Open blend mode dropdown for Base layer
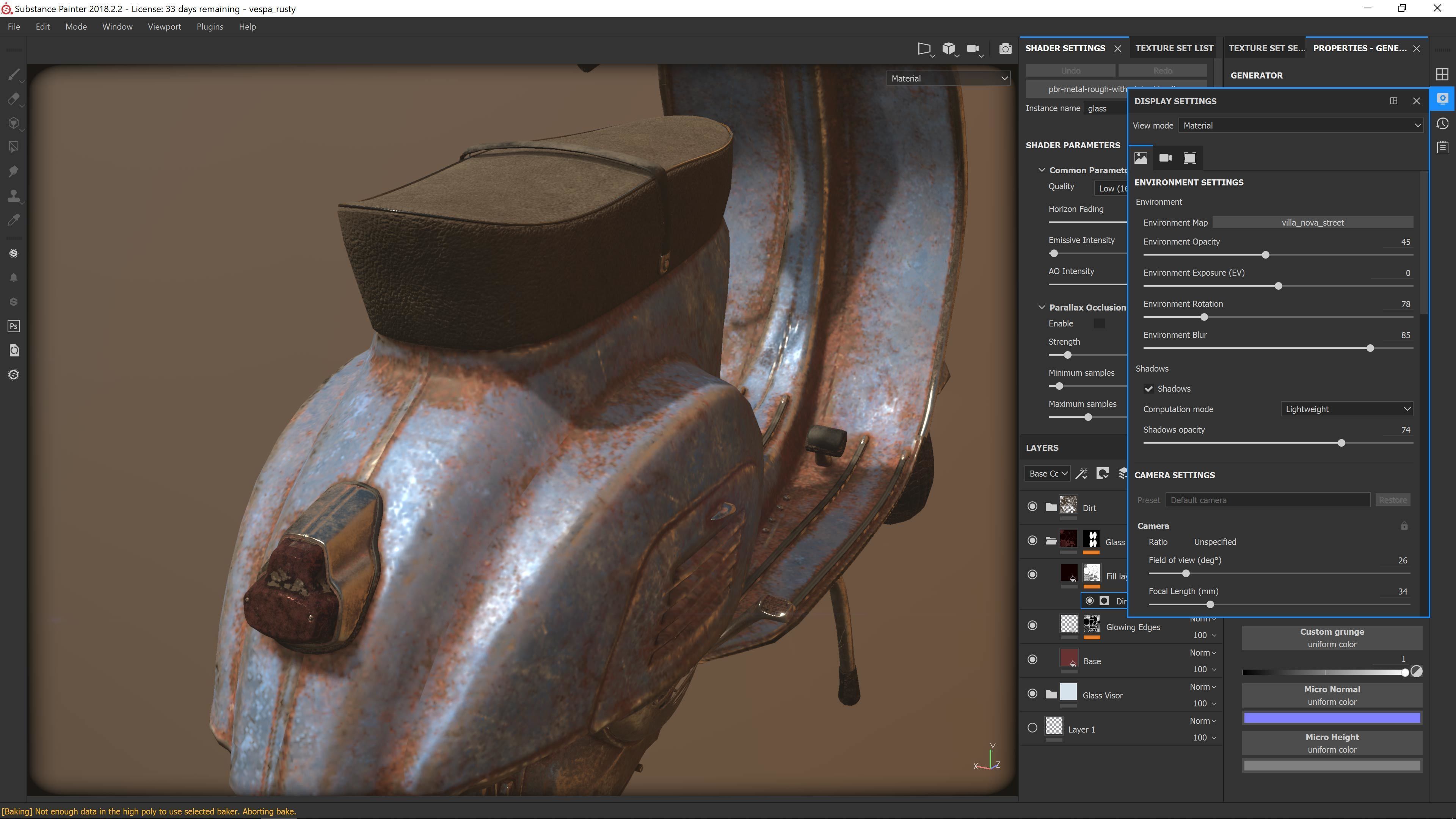The width and height of the screenshot is (1456, 819). [x=1203, y=653]
